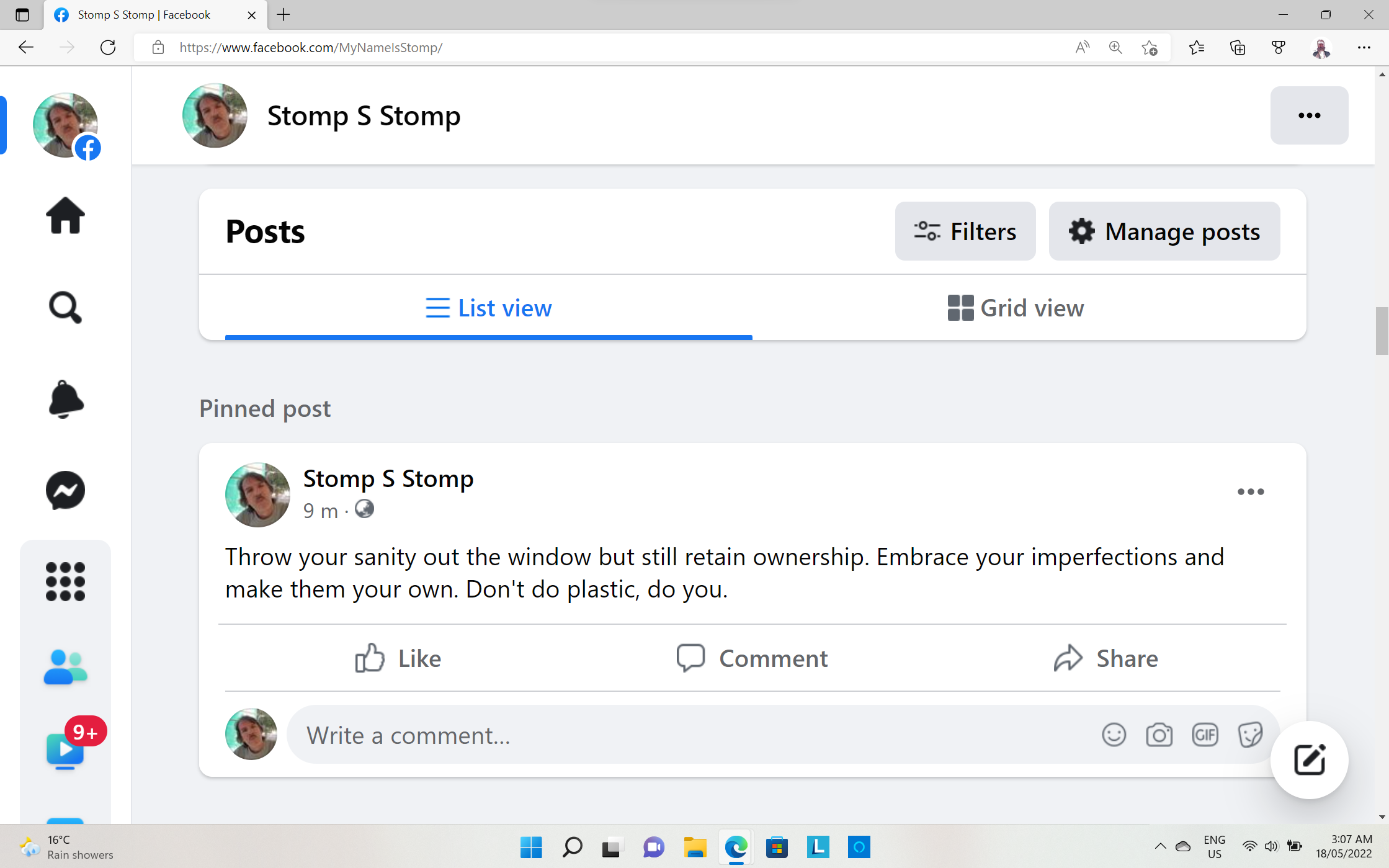This screenshot has width=1389, height=868.
Task: Insert an emoji in the comment box
Action: (1114, 735)
